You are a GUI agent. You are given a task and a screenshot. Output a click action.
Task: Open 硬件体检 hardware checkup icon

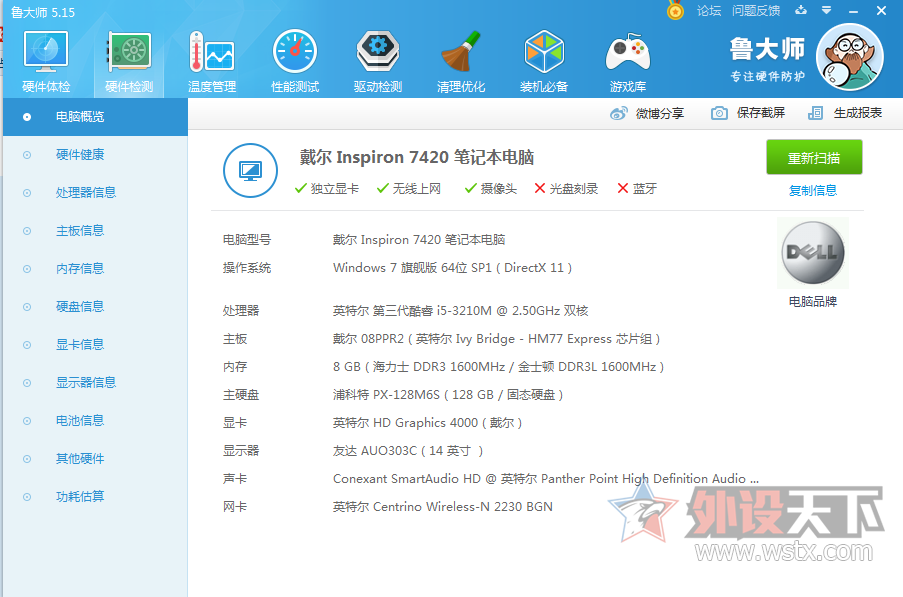tap(46, 61)
